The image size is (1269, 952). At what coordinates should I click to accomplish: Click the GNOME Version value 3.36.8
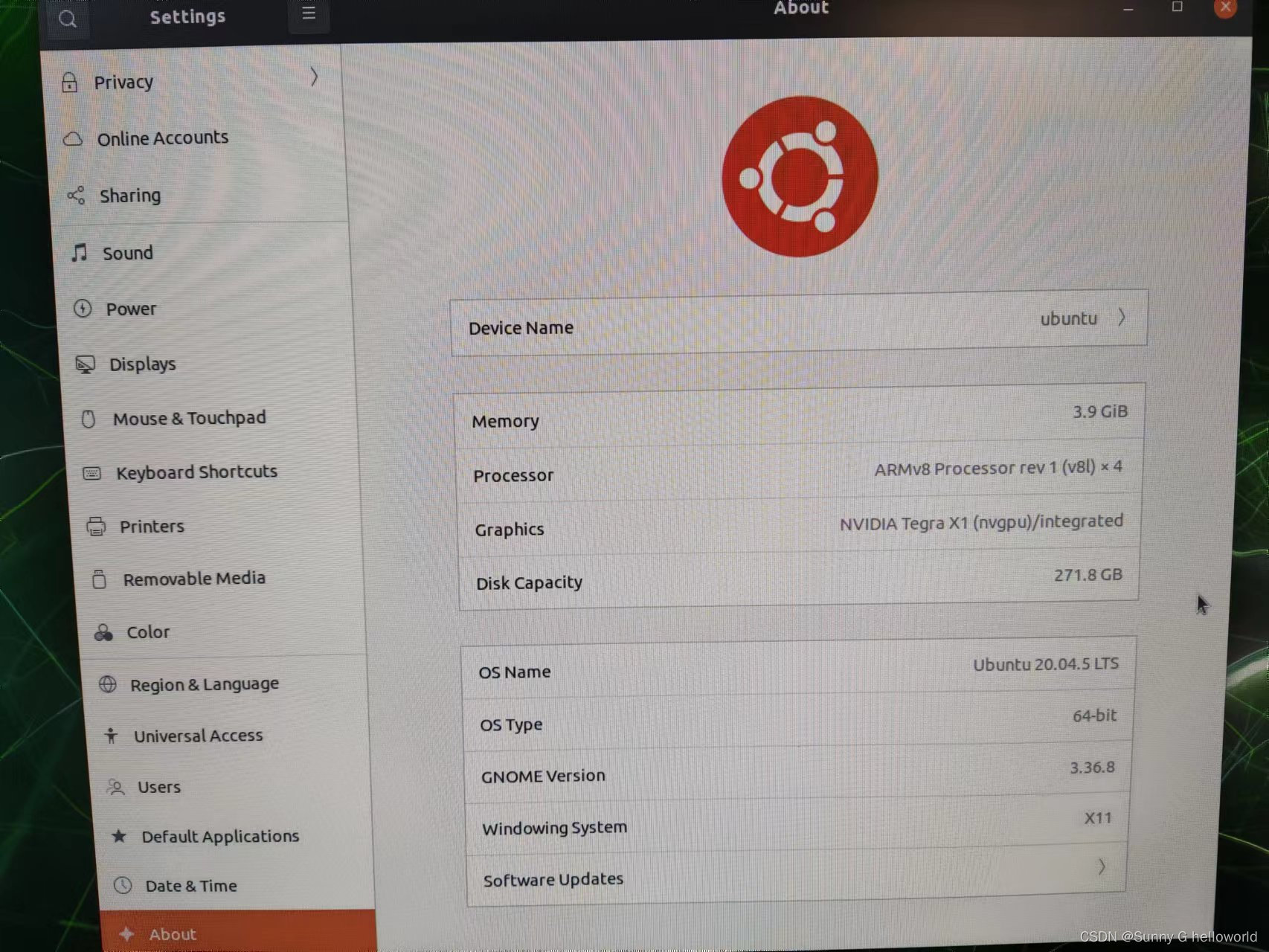[1092, 767]
